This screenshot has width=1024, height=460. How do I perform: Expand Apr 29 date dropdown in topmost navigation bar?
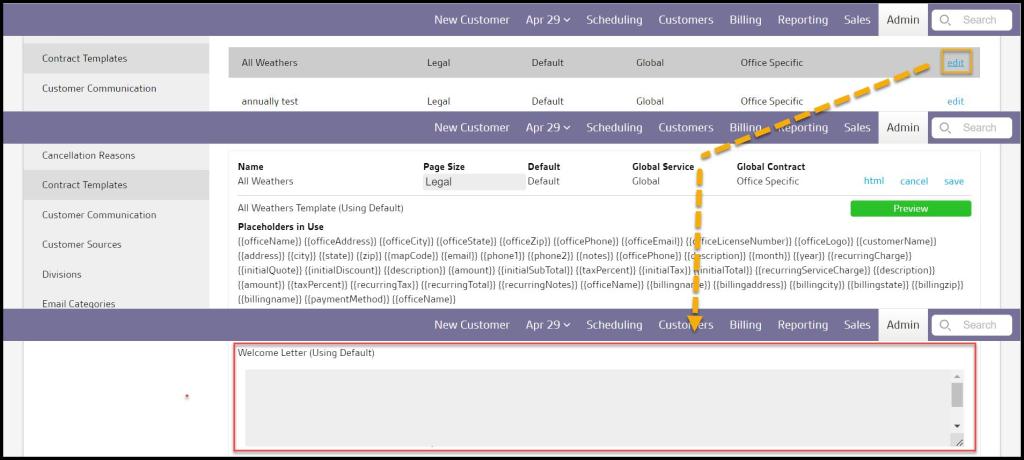[x=548, y=20]
